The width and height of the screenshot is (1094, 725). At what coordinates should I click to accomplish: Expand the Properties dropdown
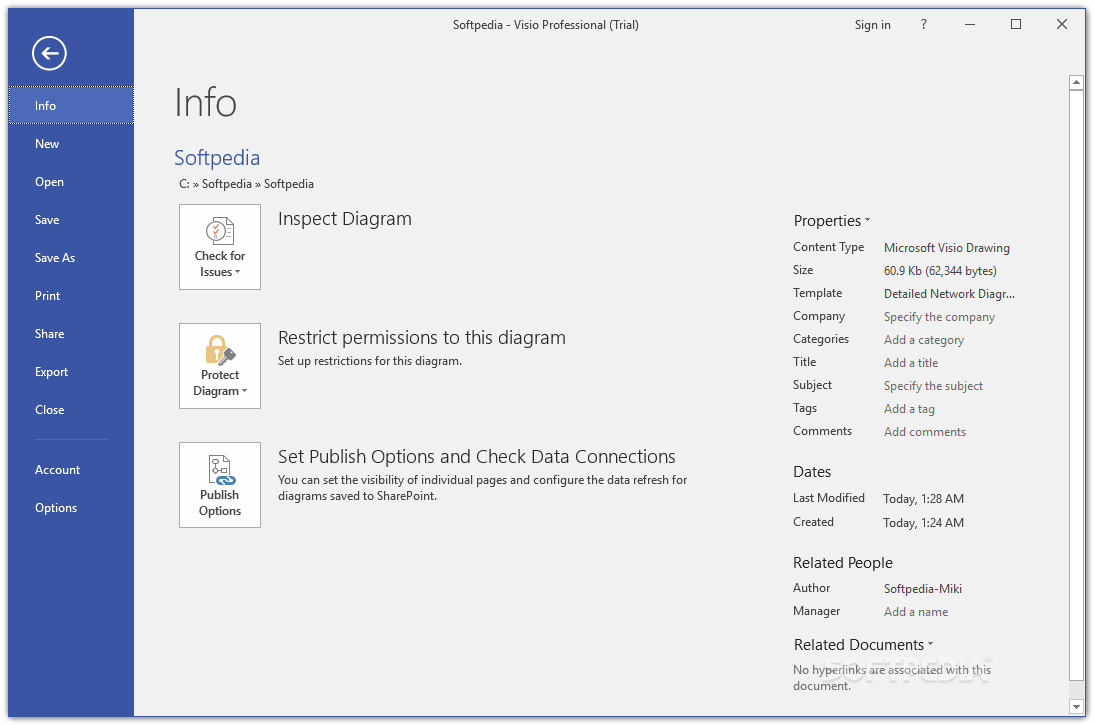[832, 221]
